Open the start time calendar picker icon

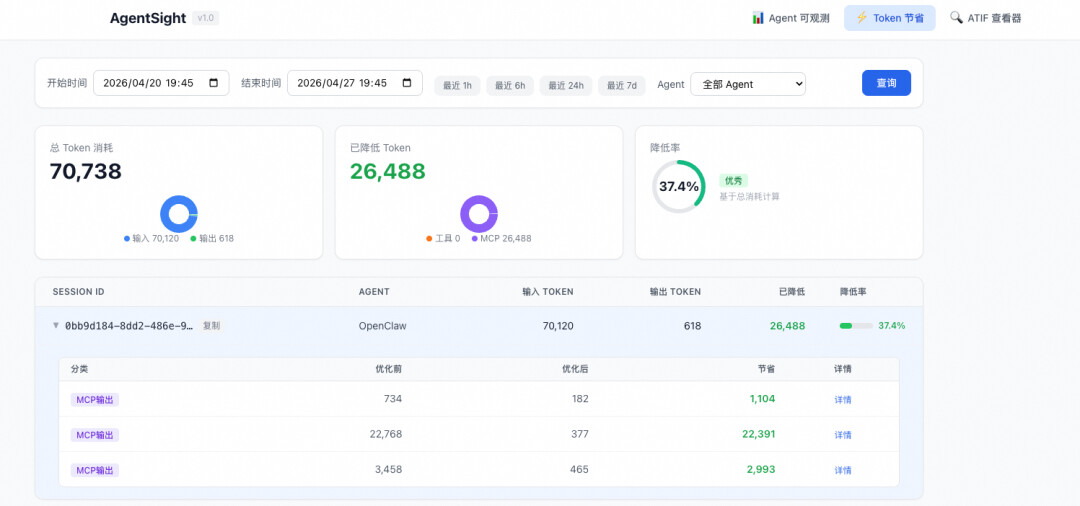coord(214,83)
